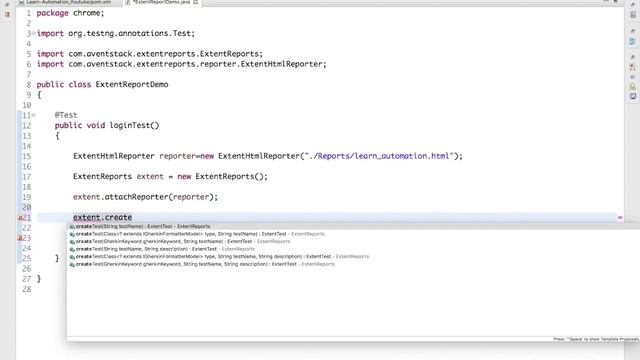Close the ExtentReportDemo.java tab with its X
640x360 pixels.
(196, 2)
